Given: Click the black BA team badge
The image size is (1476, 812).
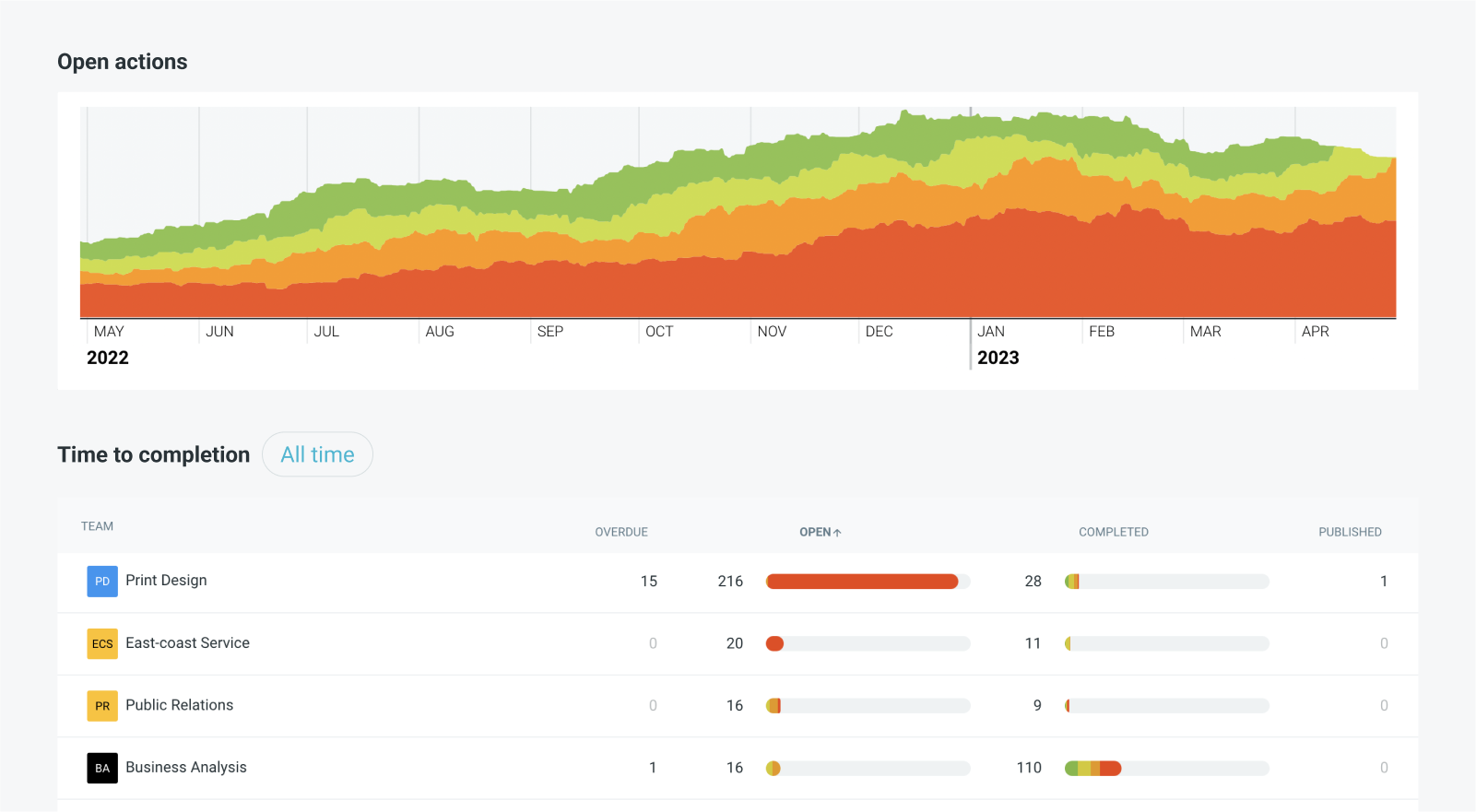Looking at the screenshot, I should (102, 768).
